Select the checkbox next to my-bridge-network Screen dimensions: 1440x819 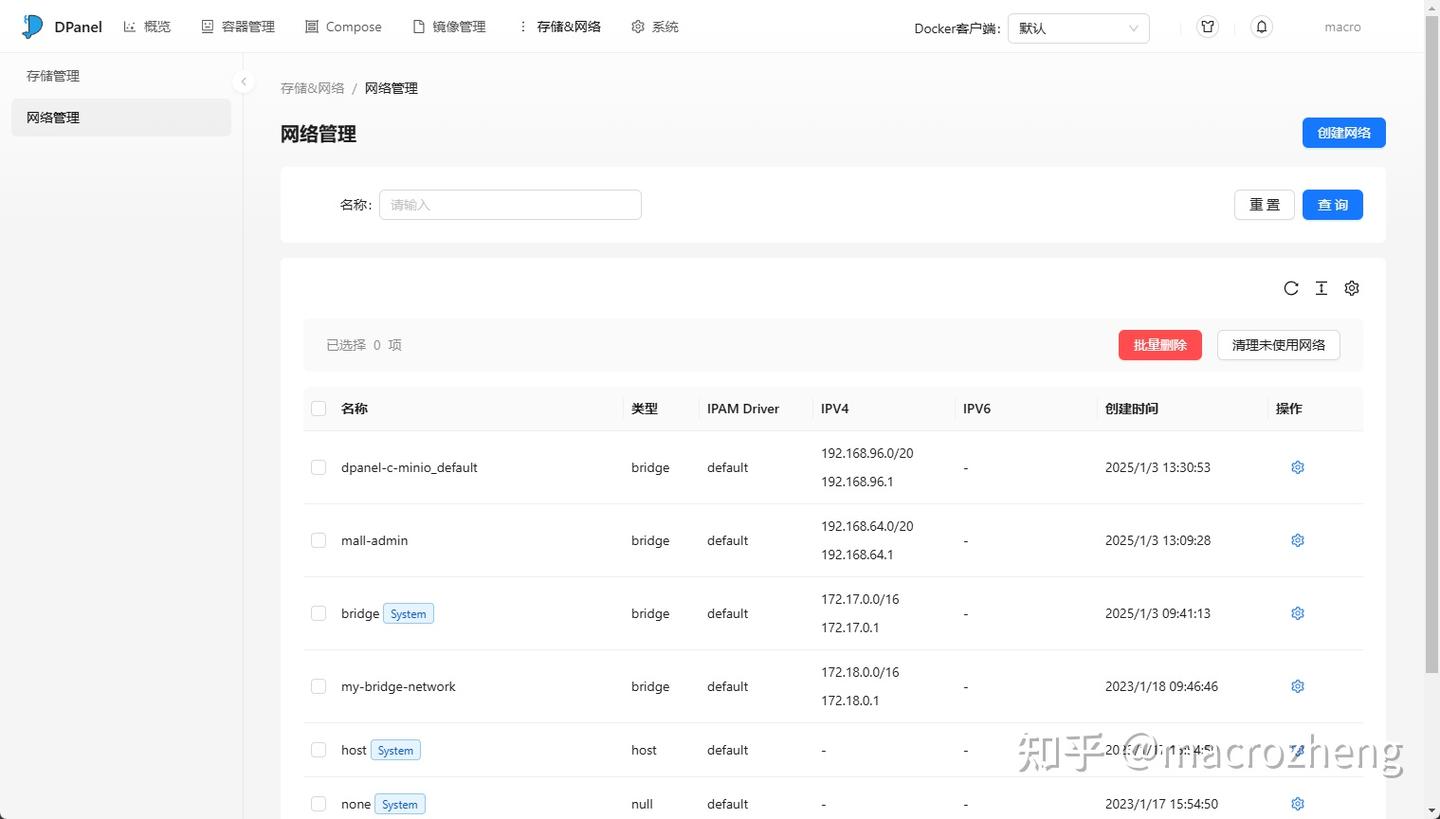point(318,686)
